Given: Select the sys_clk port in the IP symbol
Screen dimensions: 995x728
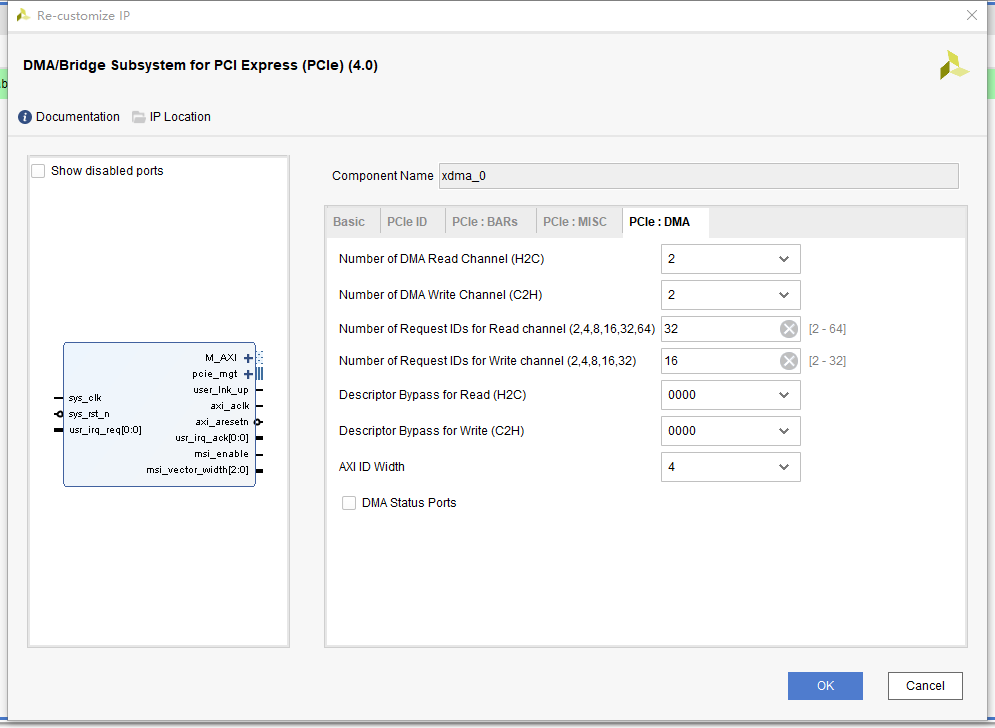Looking at the screenshot, I should pos(85,398).
